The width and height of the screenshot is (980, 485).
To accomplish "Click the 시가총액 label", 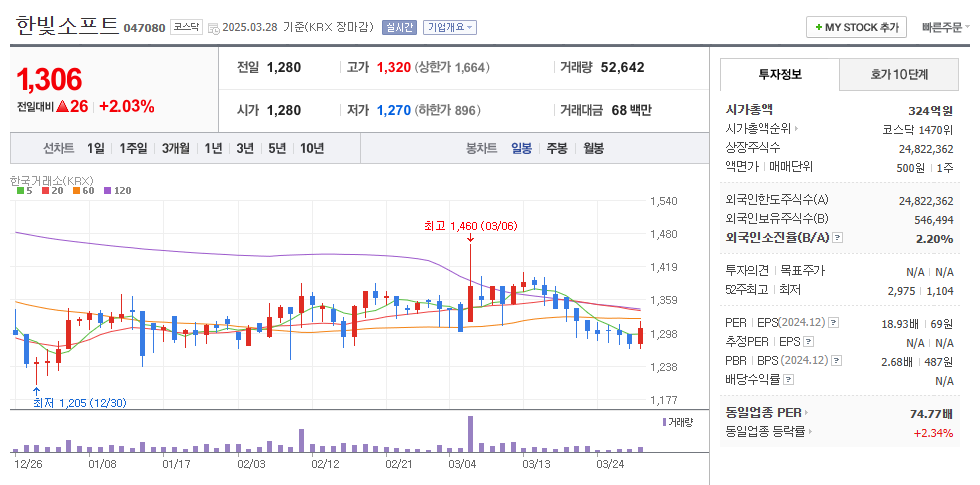I will coord(749,110).
